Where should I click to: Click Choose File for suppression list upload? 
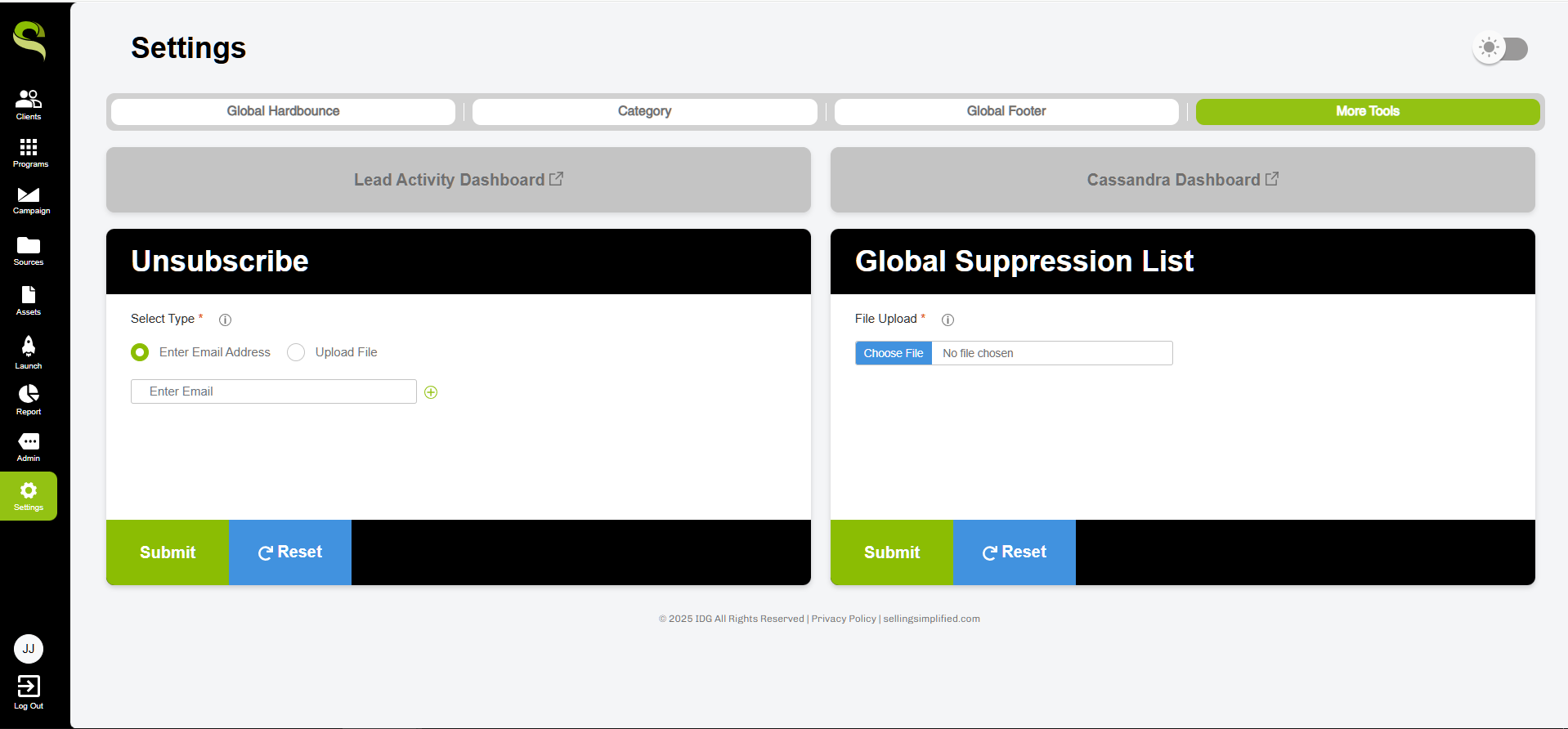pos(893,353)
